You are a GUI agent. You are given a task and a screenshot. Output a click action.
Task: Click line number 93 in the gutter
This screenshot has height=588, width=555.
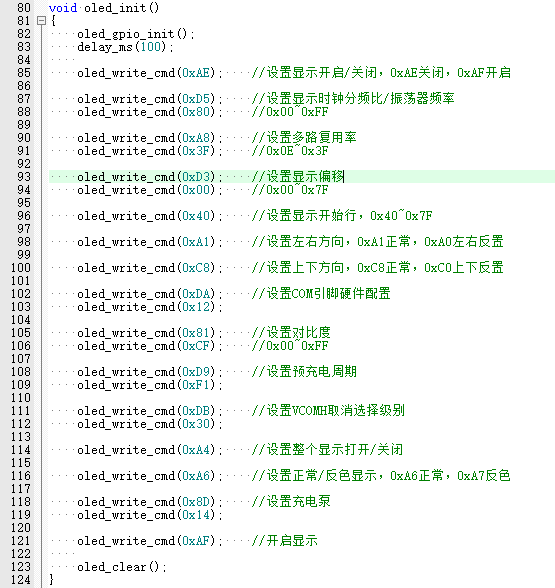tap(24, 177)
